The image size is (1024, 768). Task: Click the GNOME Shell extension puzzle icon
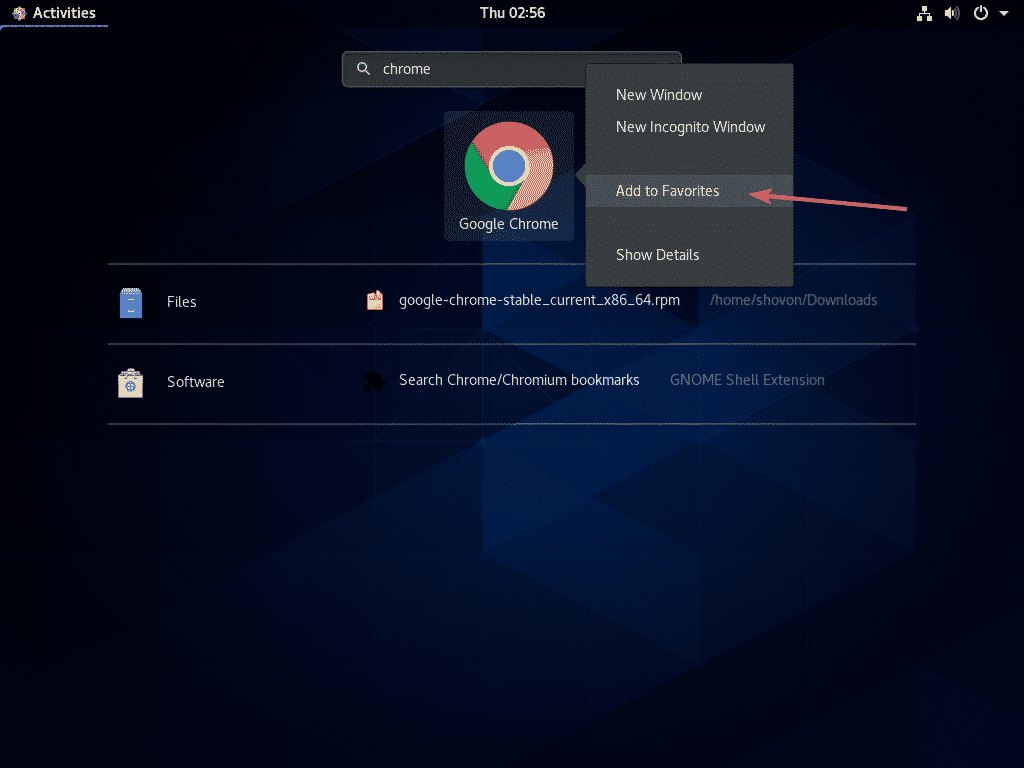(374, 380)
